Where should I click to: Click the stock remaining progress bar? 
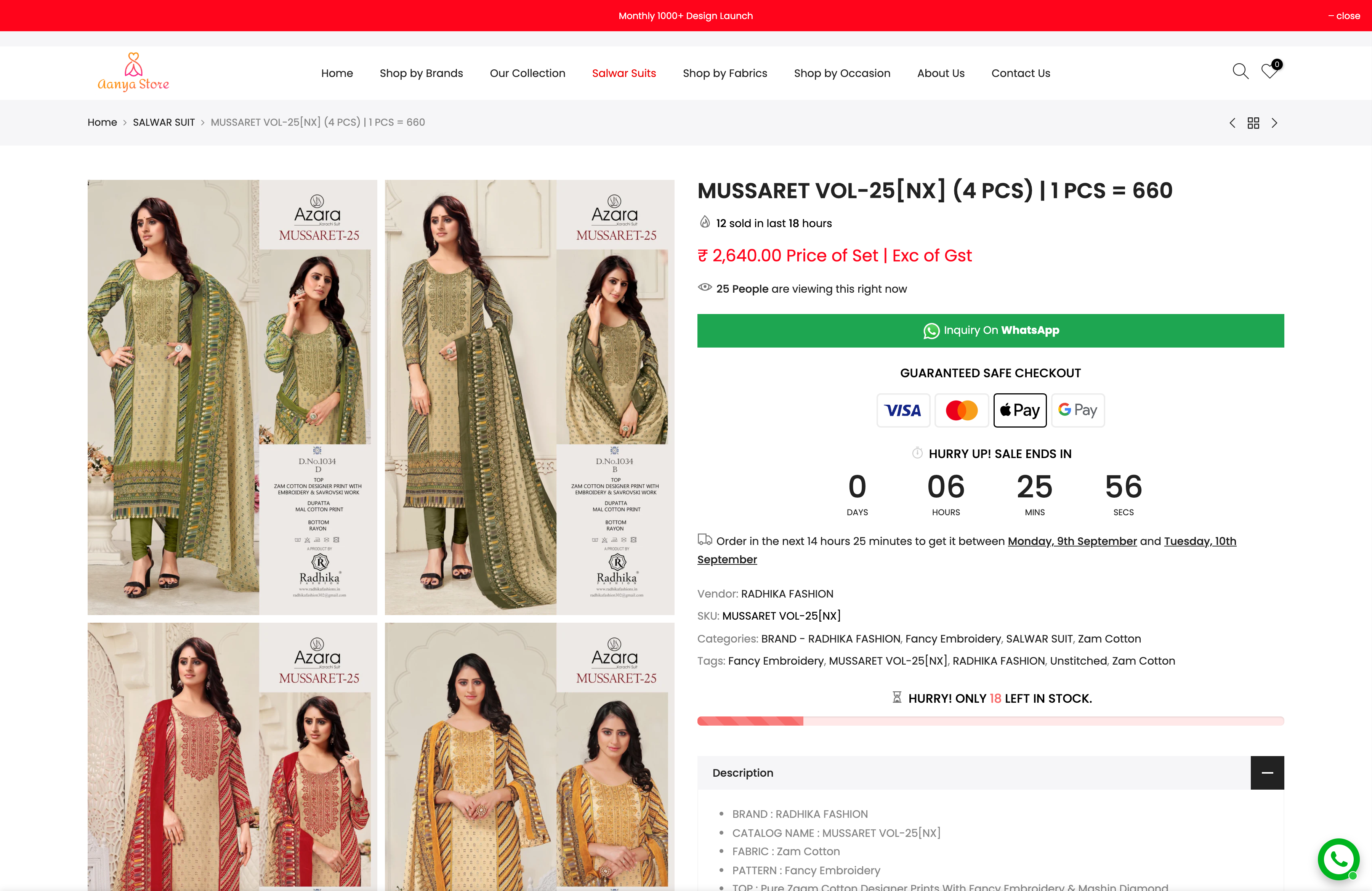pos(991,721)
